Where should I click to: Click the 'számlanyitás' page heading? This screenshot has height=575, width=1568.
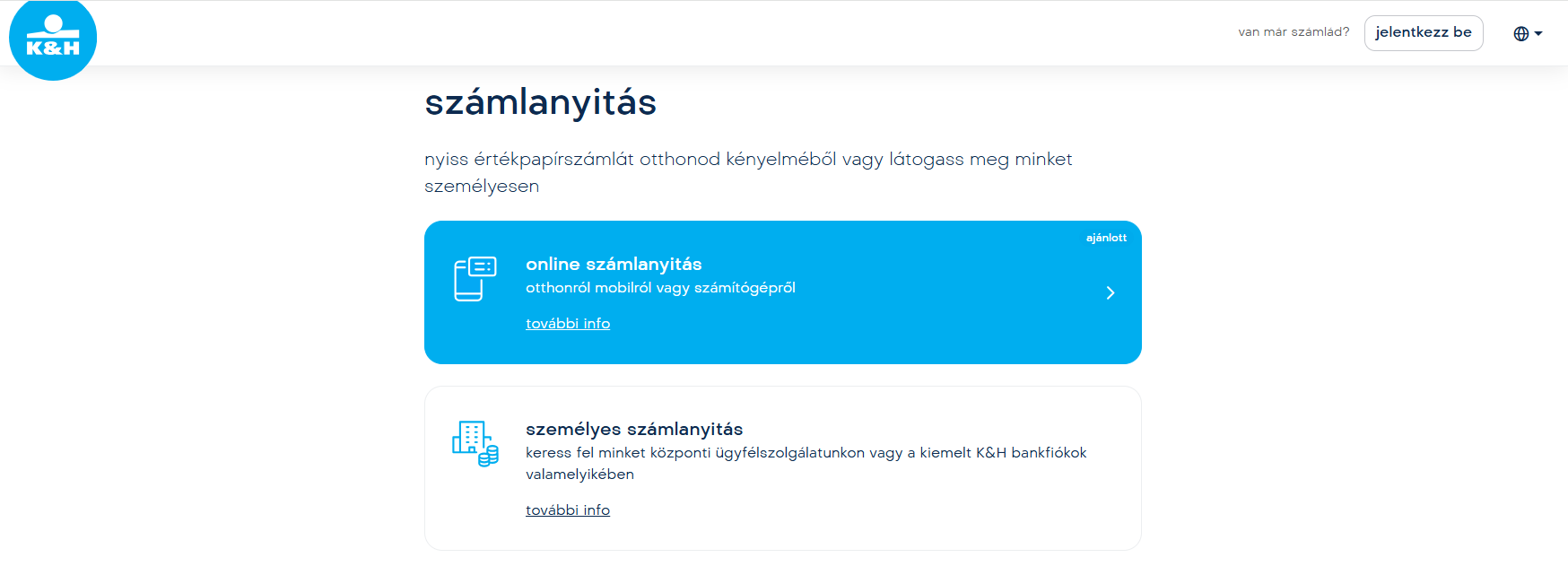pos(540,102)
